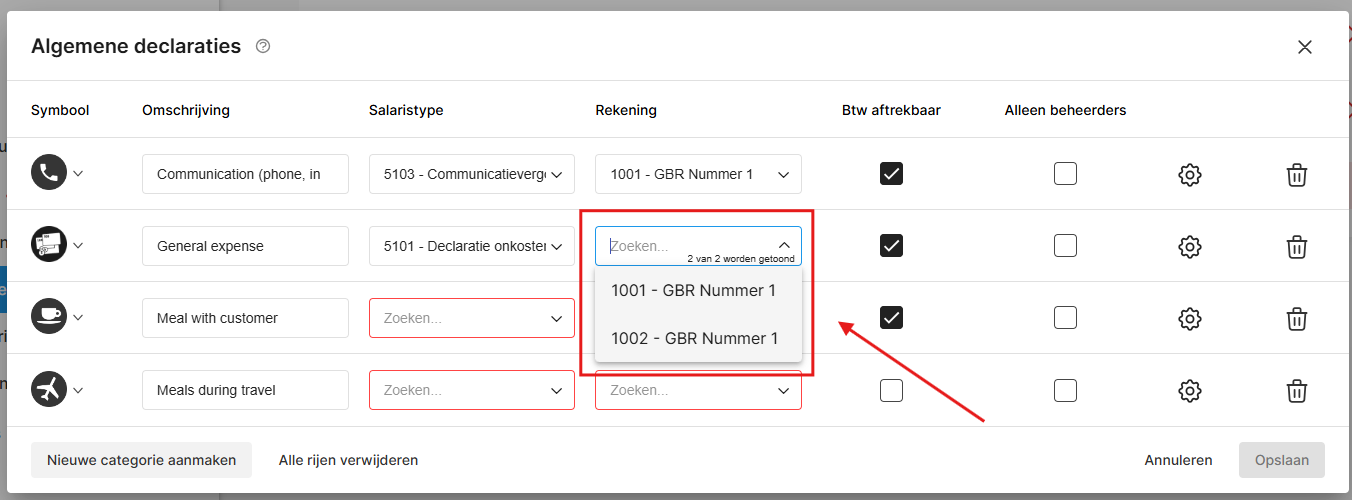Viewport: 1352px width, 500px height.
Task: Click the Rekening column header
Action: pos(626,110)
